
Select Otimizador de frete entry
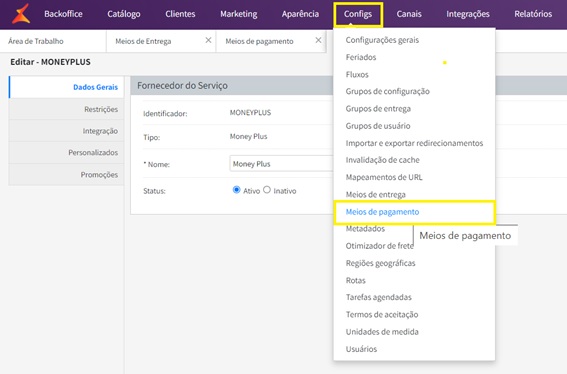[x=380, y=246]
